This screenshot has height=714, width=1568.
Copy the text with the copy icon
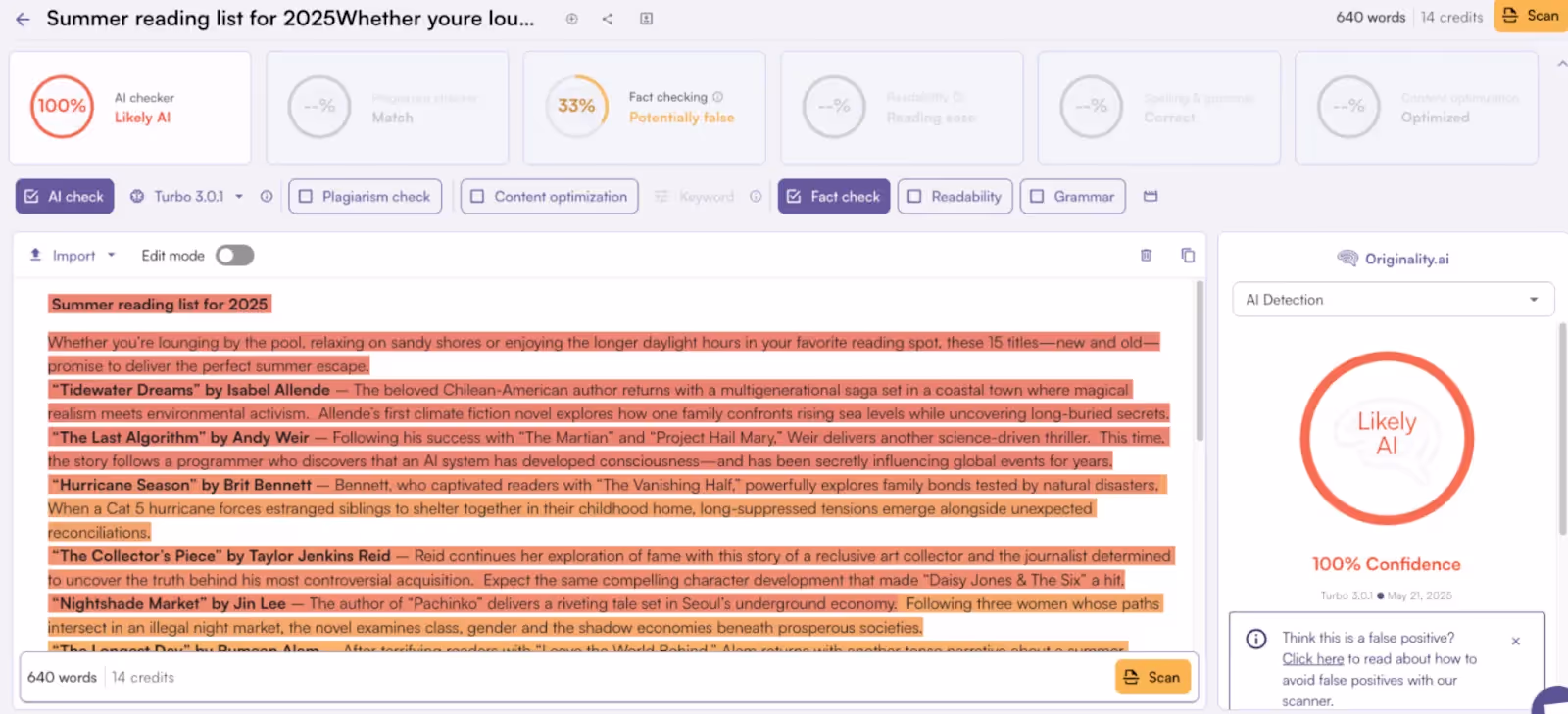1188,256
